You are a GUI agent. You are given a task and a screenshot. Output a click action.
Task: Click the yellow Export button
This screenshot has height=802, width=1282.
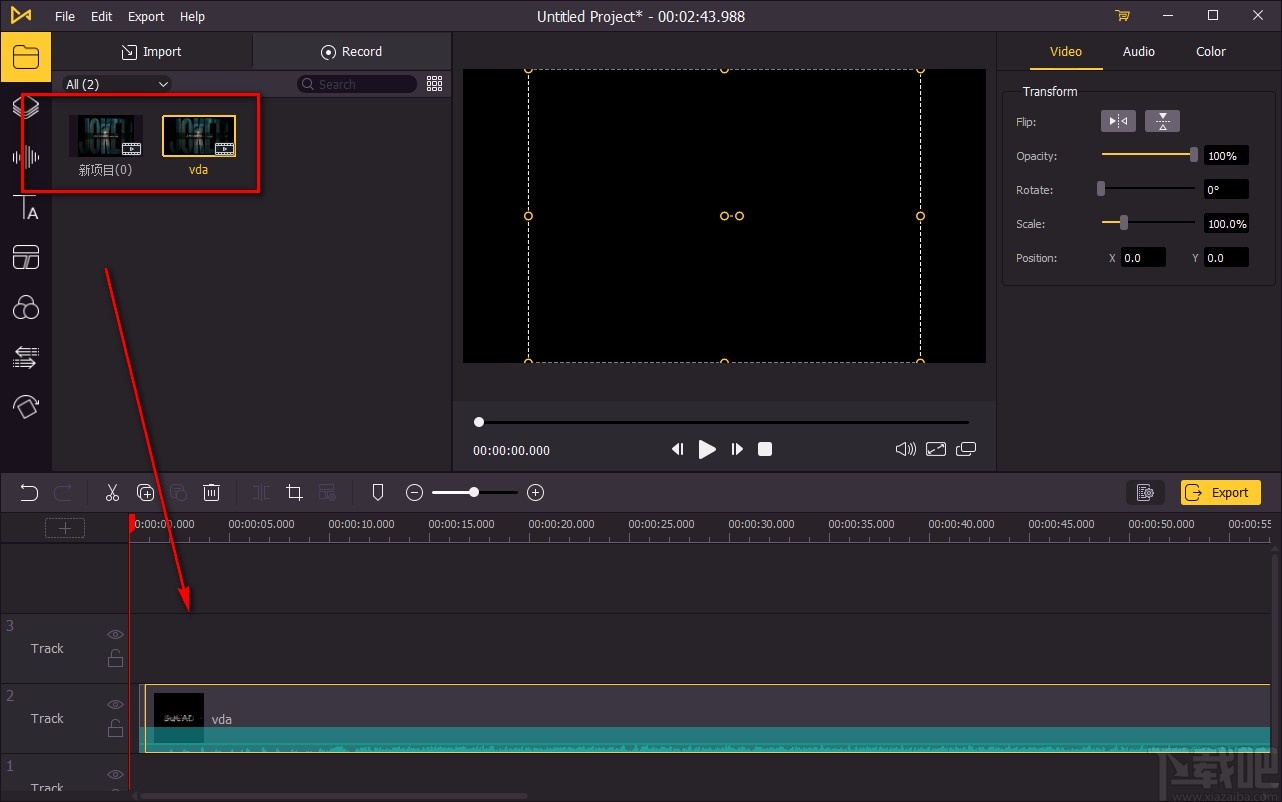pyautogui.click(x=1220, y=492)
